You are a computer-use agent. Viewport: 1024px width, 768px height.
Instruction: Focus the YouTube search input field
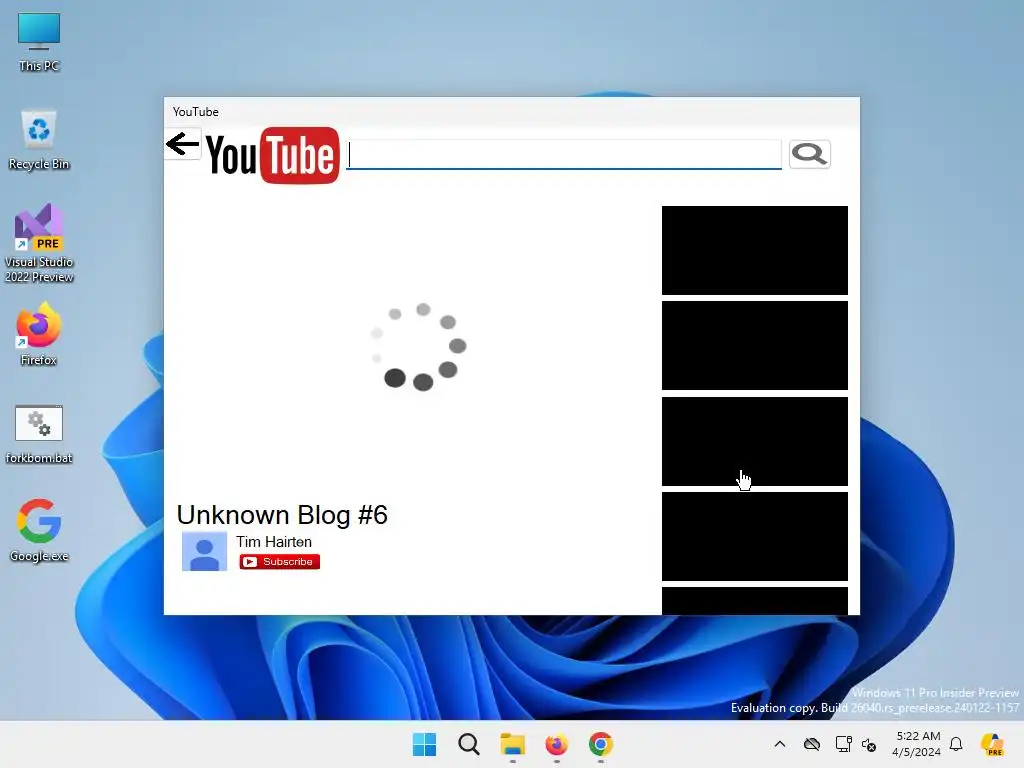[564, 155]
